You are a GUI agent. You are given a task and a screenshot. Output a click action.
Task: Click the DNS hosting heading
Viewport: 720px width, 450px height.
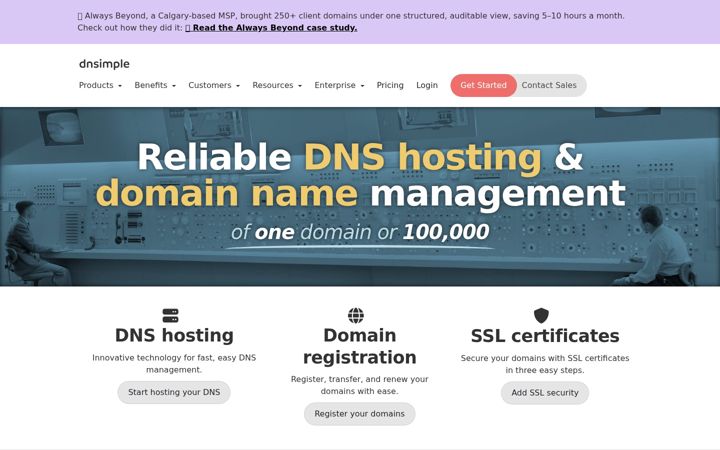tap(174, 335)
